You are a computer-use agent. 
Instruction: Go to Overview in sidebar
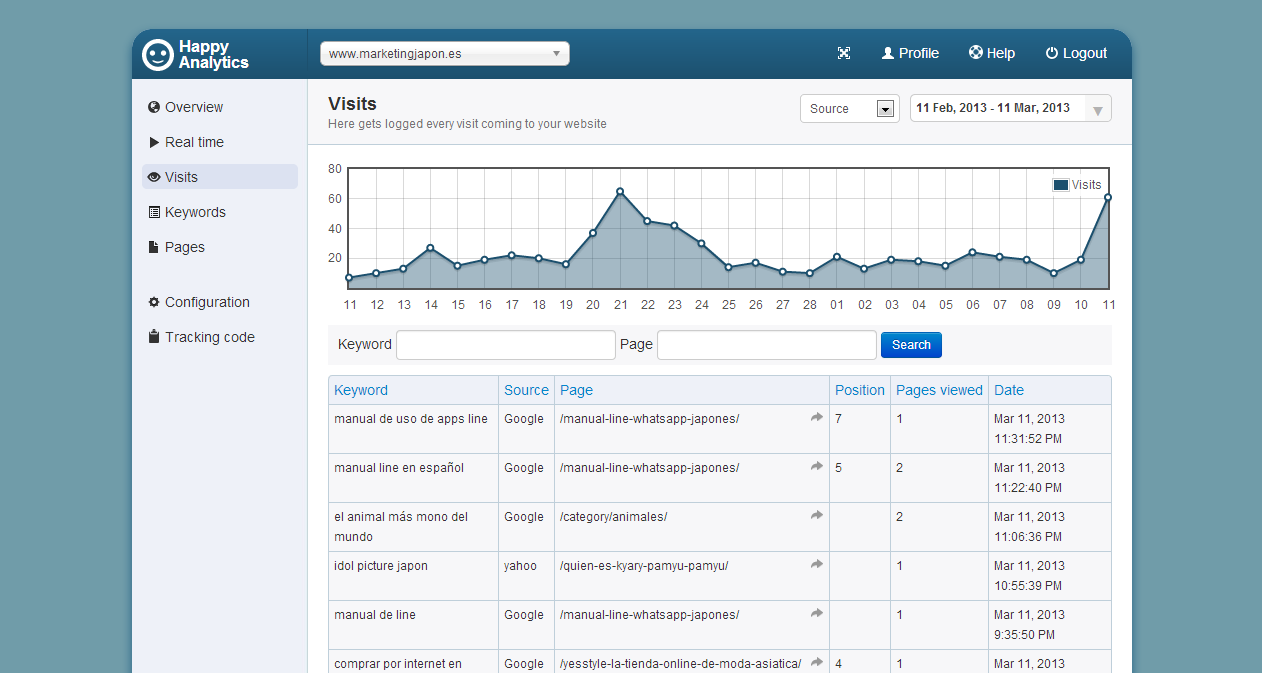(194, 107)
